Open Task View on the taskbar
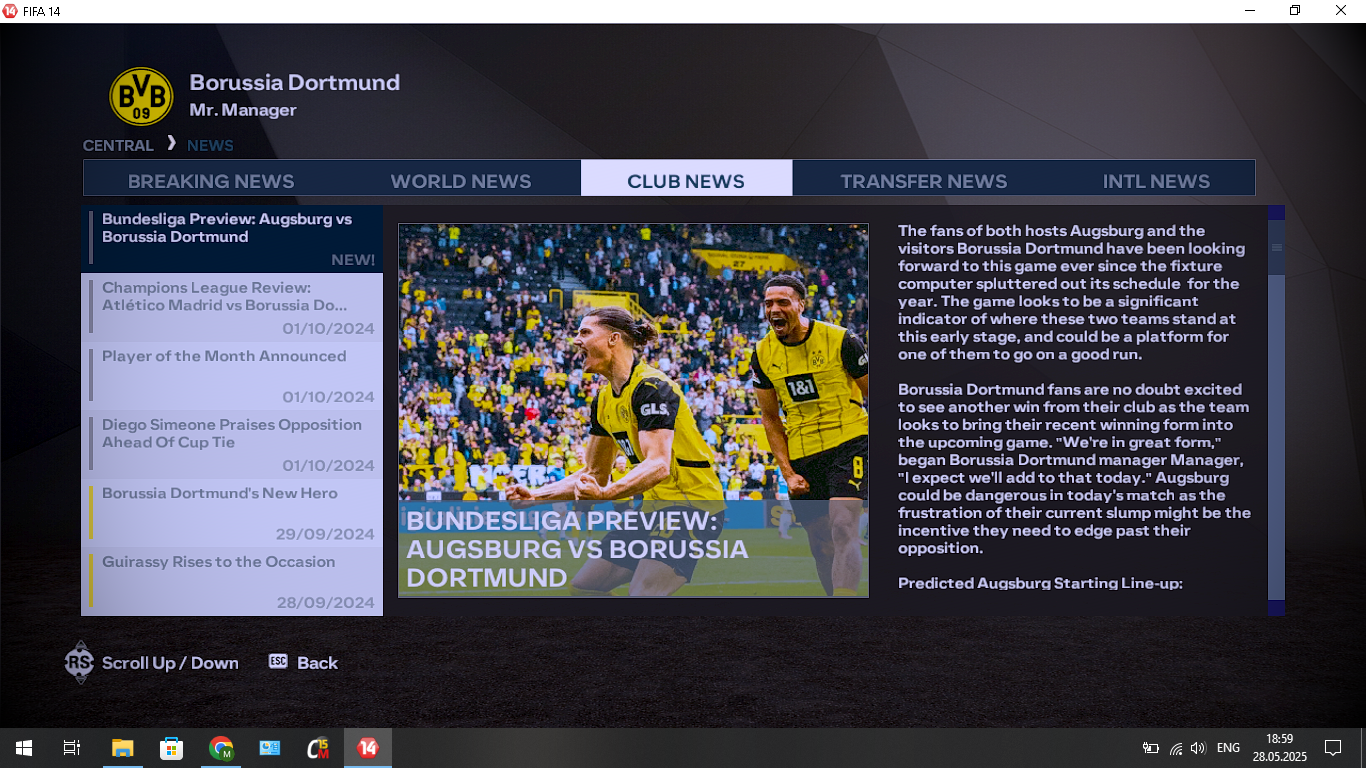The height and width of the screenshot is (768, 1366). pyautogui.click(x=72, y=748)
